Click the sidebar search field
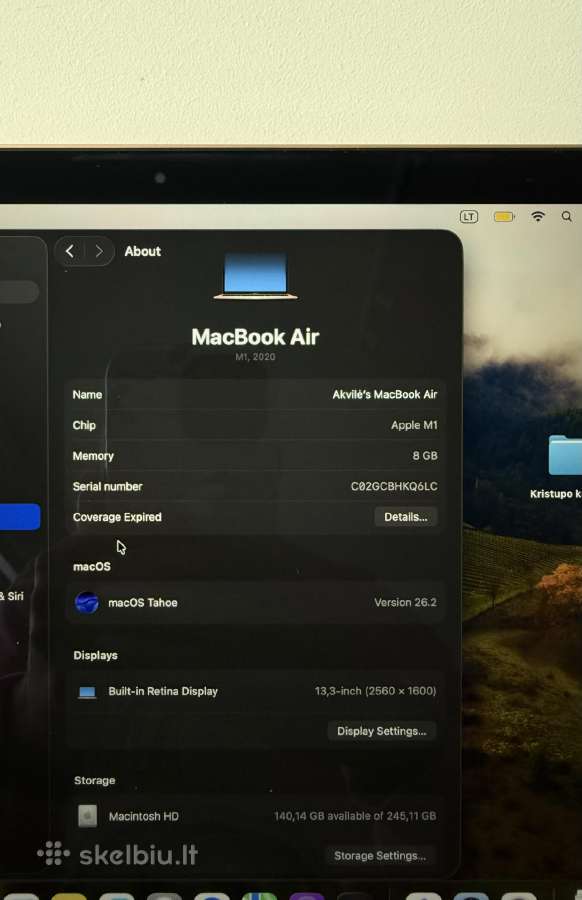Image resolution: width=582 pixels, height=900 pixels. (x=20, y=292)
